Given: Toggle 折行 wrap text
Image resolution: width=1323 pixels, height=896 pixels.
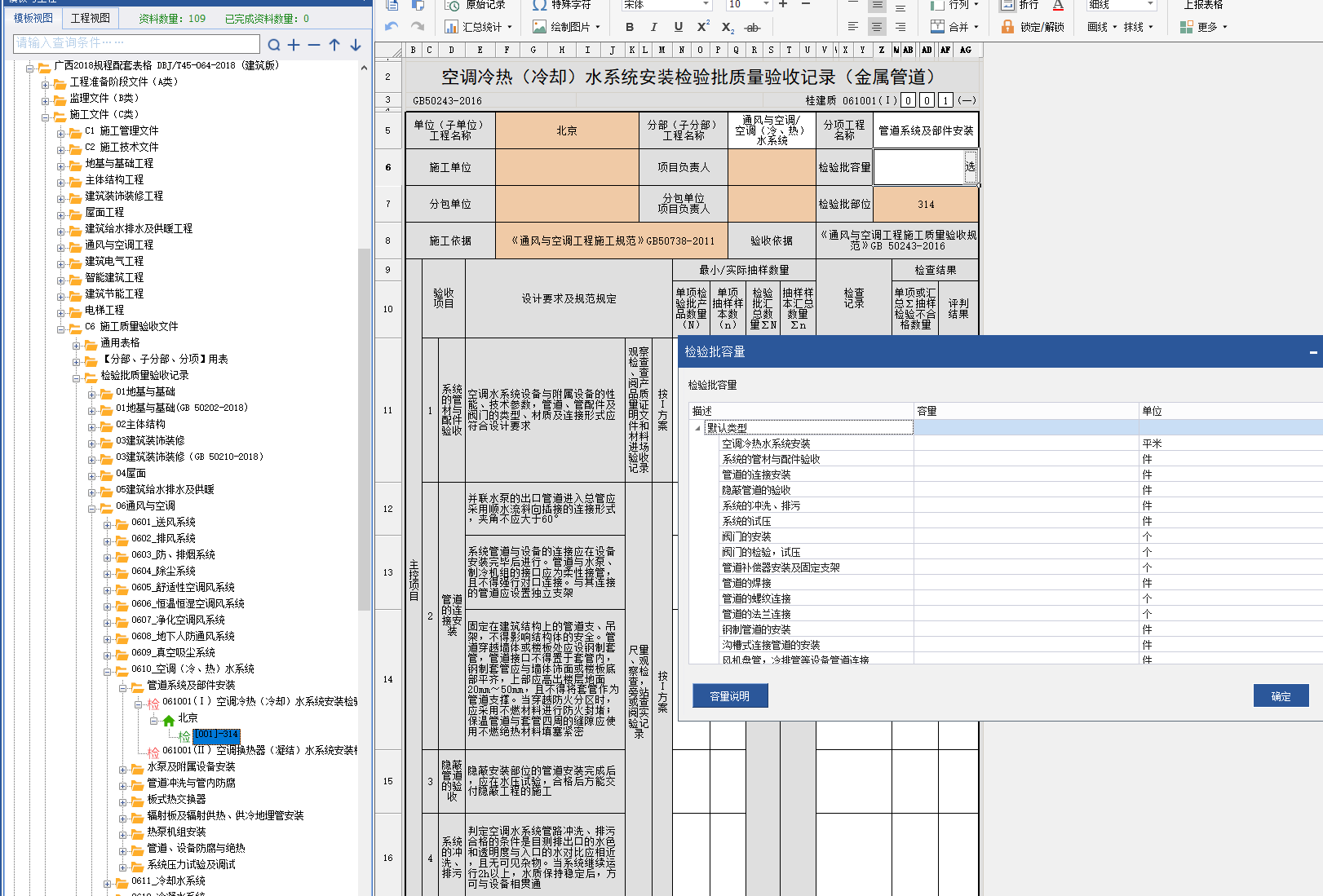Looking at the screenshot, I should pos(1020,5).
